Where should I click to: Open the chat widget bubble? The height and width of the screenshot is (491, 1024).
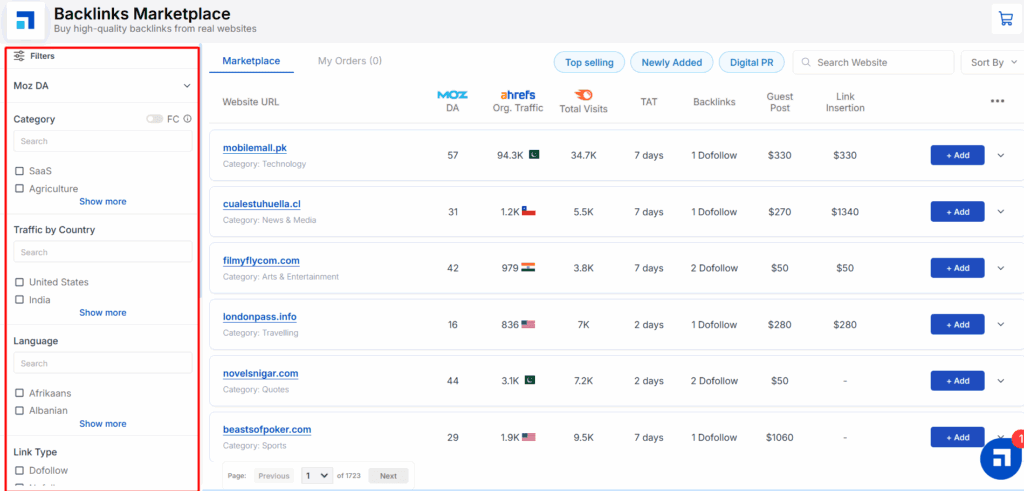[x=1000, y=459]
